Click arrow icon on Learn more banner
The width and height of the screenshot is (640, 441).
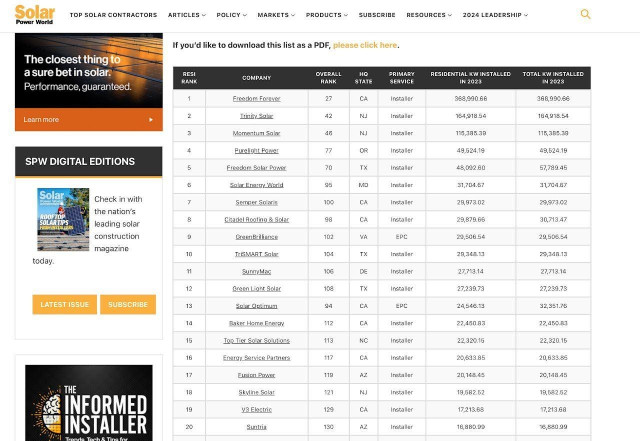[x=151, y=120]
